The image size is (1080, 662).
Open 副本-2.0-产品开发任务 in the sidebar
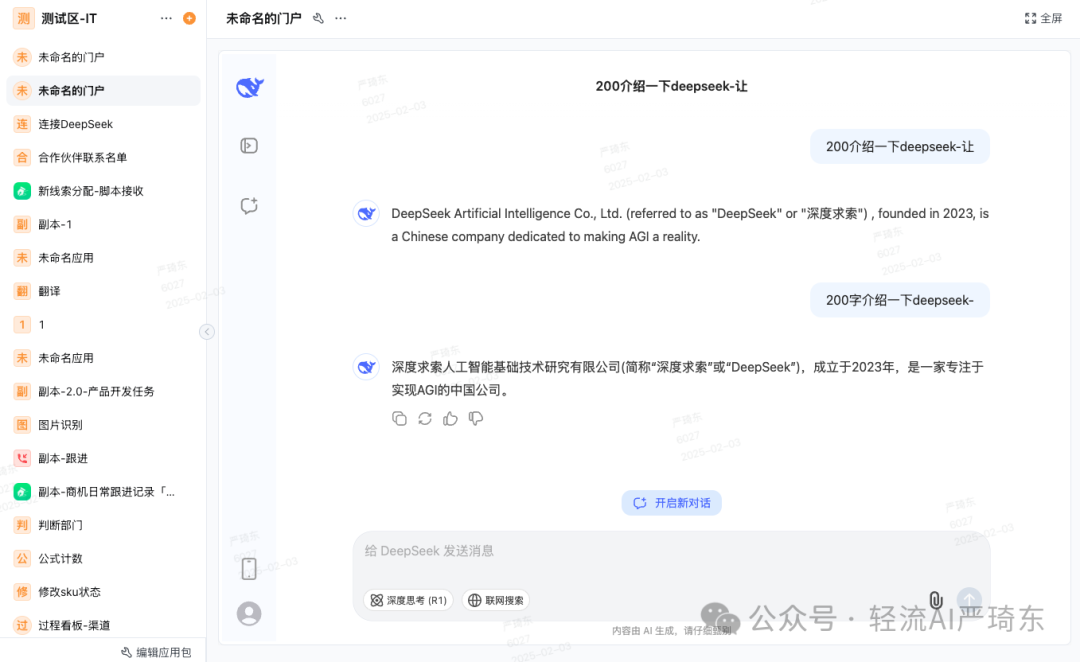pos(103,391)
